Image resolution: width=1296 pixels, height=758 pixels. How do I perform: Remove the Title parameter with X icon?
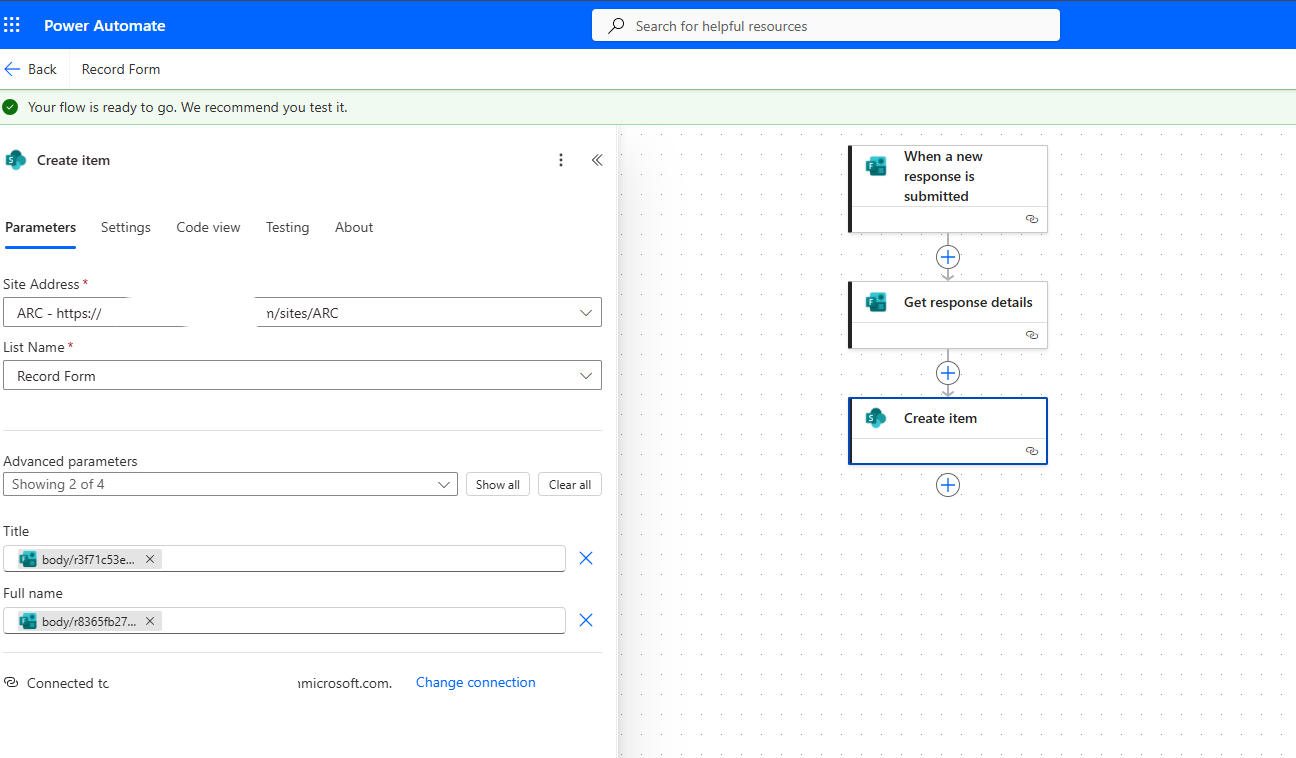(586, 558)
